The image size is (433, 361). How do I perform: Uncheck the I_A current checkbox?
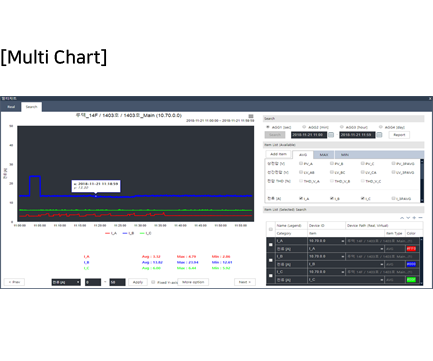(x=301, y=198)
